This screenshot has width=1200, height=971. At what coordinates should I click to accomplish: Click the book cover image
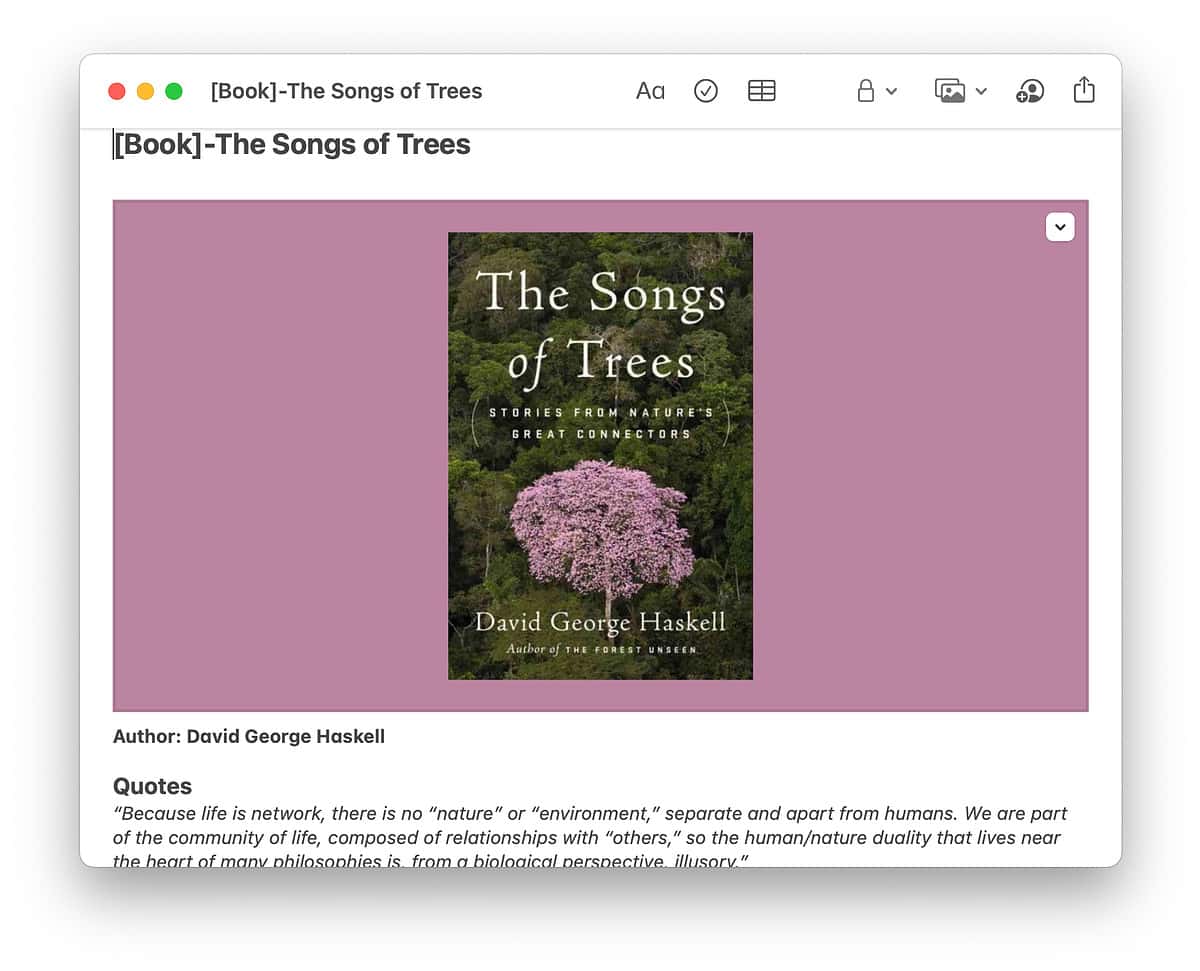600,456
